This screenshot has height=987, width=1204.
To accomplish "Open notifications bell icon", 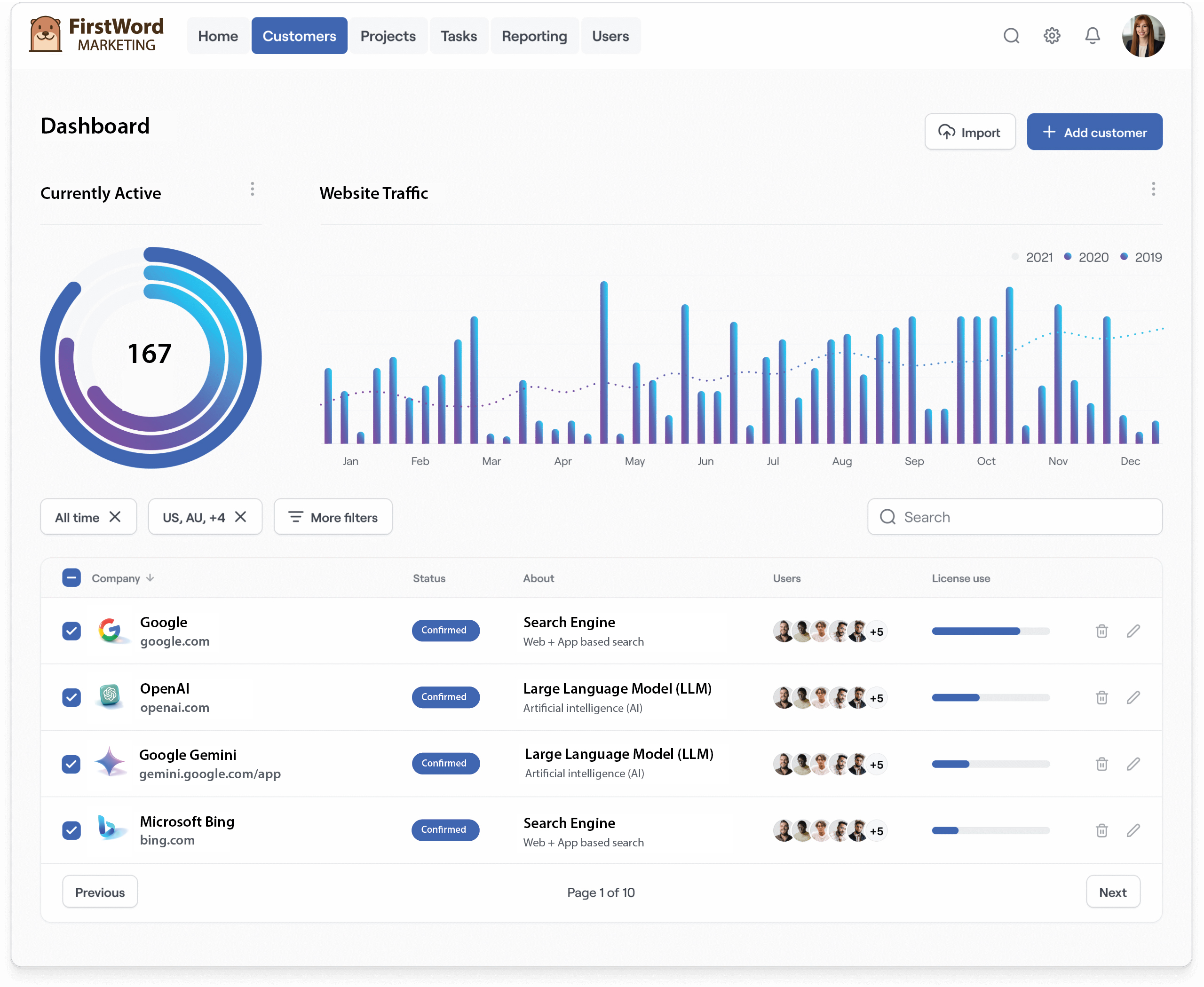I will coord(1092,36).
